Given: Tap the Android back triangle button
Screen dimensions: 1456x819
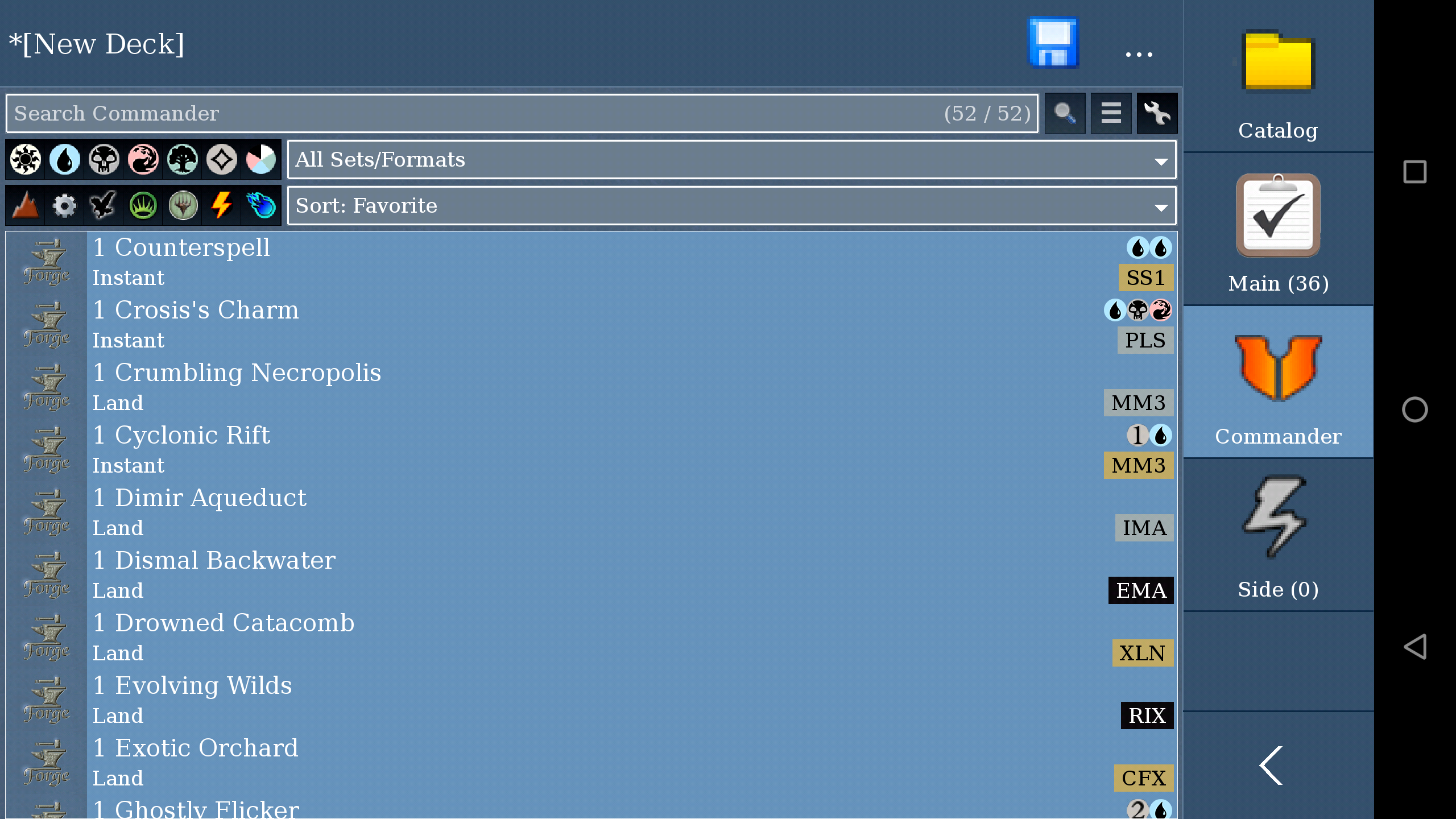Looking at the screenshot, I should (1414, 647).
